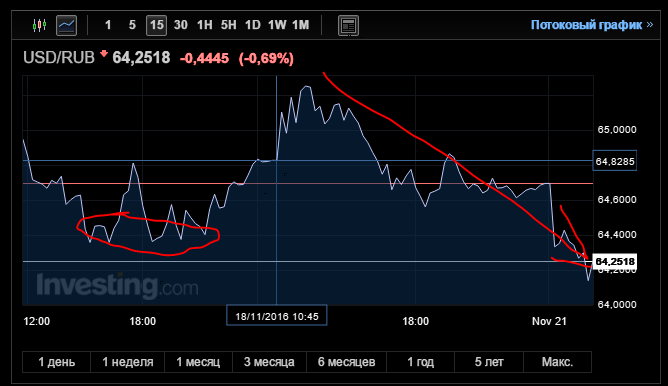This screenshot has width=668, height=386.
Task: Show the 6 месяцев range
Action: click(x=346, y=362)
